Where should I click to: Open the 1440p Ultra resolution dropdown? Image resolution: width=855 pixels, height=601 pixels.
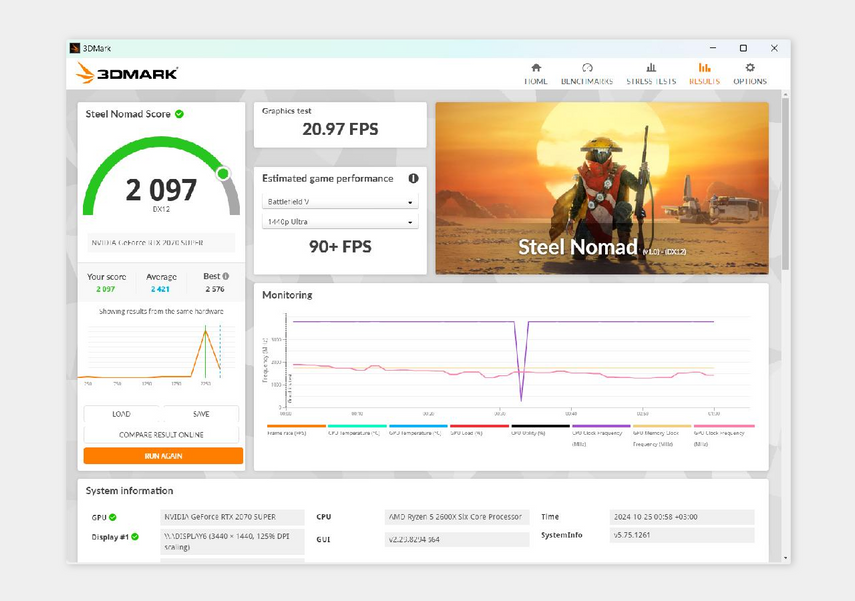pyautogui.click(x=340, y=221)
